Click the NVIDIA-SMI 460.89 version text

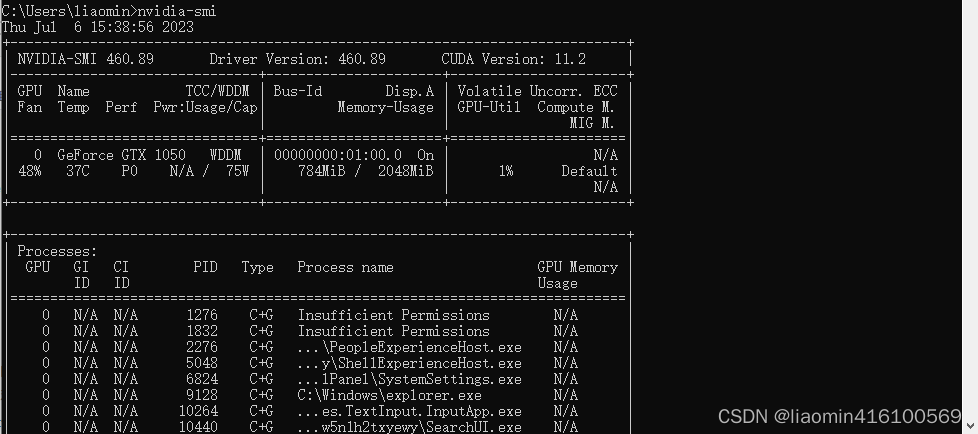[x=85, y=59]
